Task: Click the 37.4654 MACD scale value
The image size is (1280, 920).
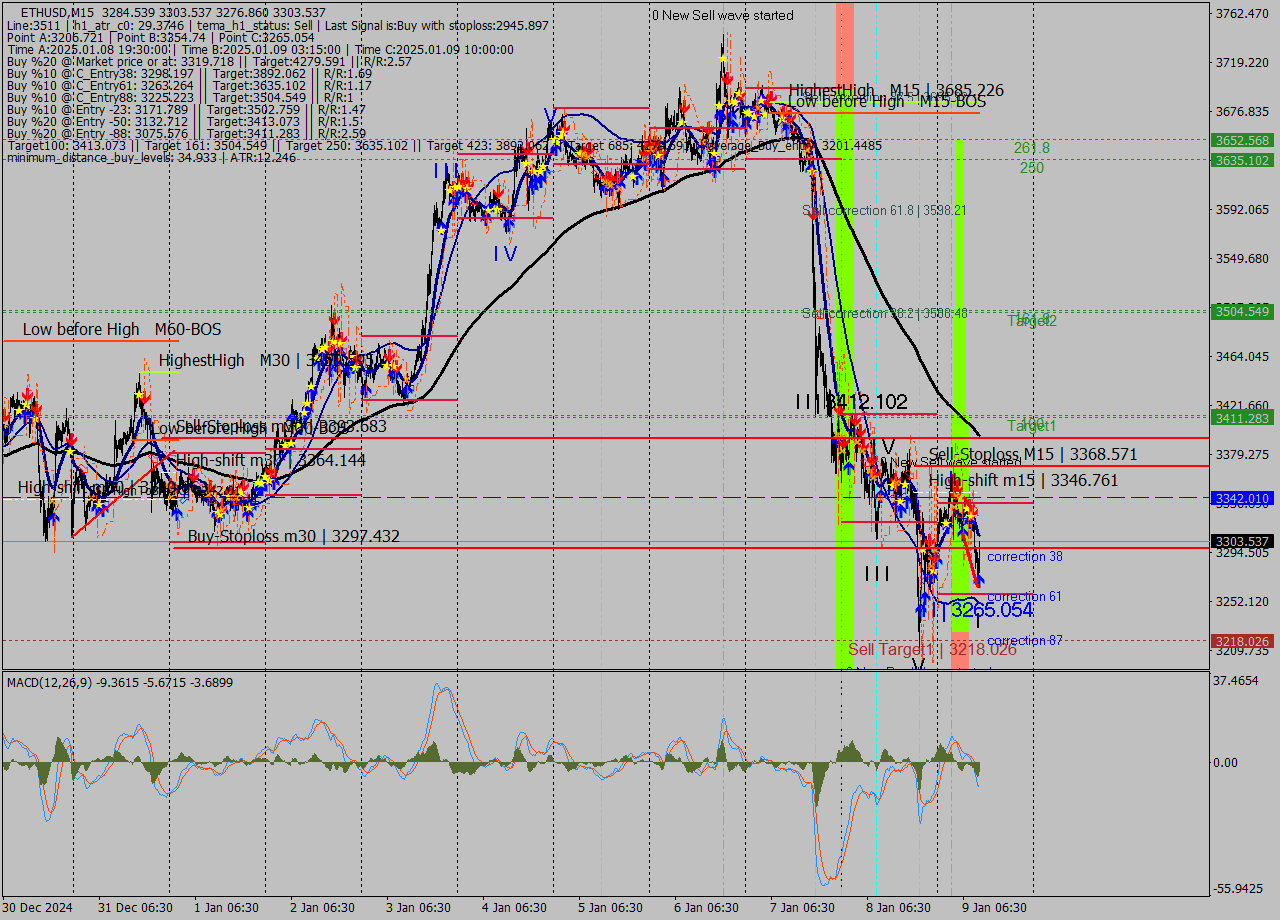Action: (x=1238, y=680)
